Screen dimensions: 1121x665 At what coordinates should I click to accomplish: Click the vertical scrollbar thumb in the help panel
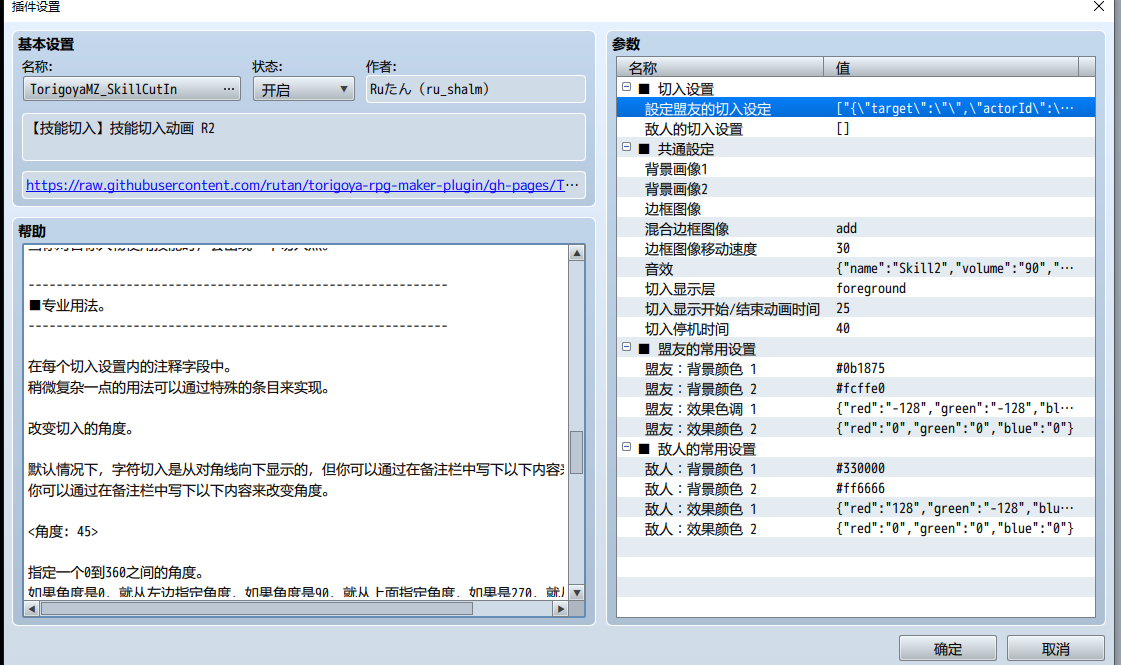point(576,452)
